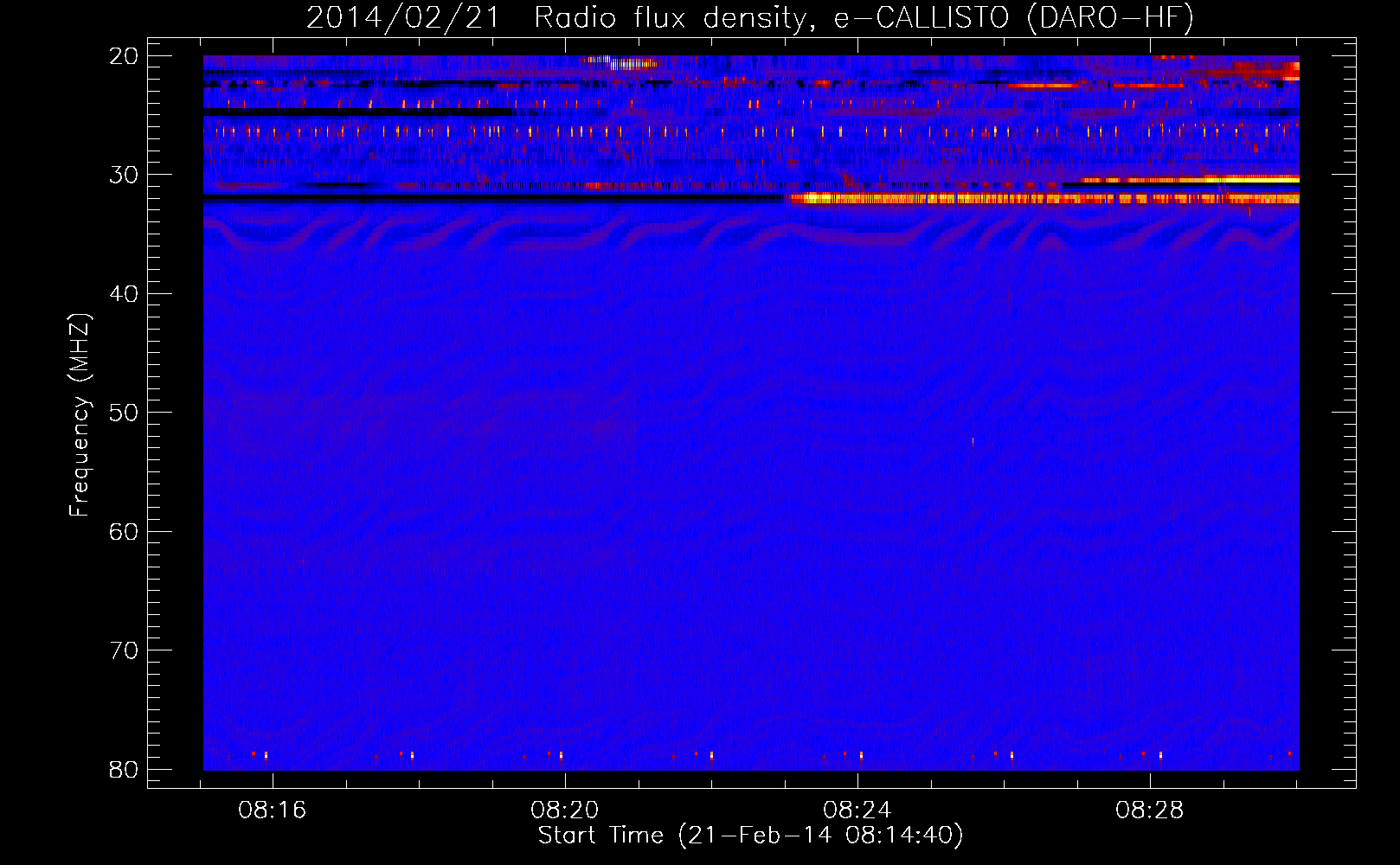The image size is (1400, 865).
Task: Click the 'Start Time (21-Feb-14 08:14:40)' axis label
Action: click(x=750, y=836)
